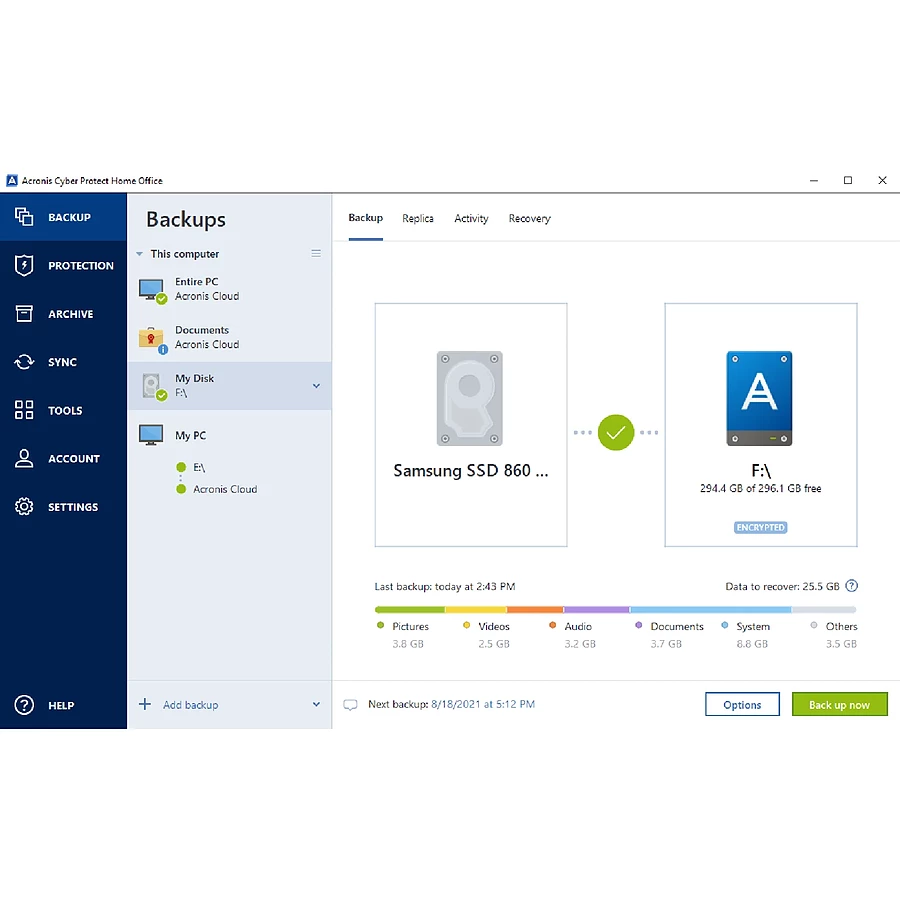Click the purple Documents segment of the bar

click(597, 610)
